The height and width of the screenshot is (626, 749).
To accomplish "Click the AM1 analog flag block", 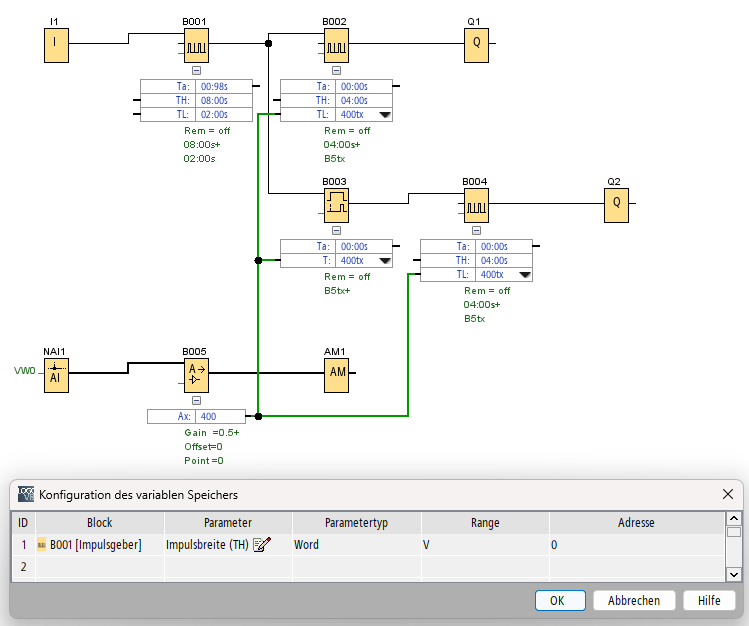I will coord(336,374).
